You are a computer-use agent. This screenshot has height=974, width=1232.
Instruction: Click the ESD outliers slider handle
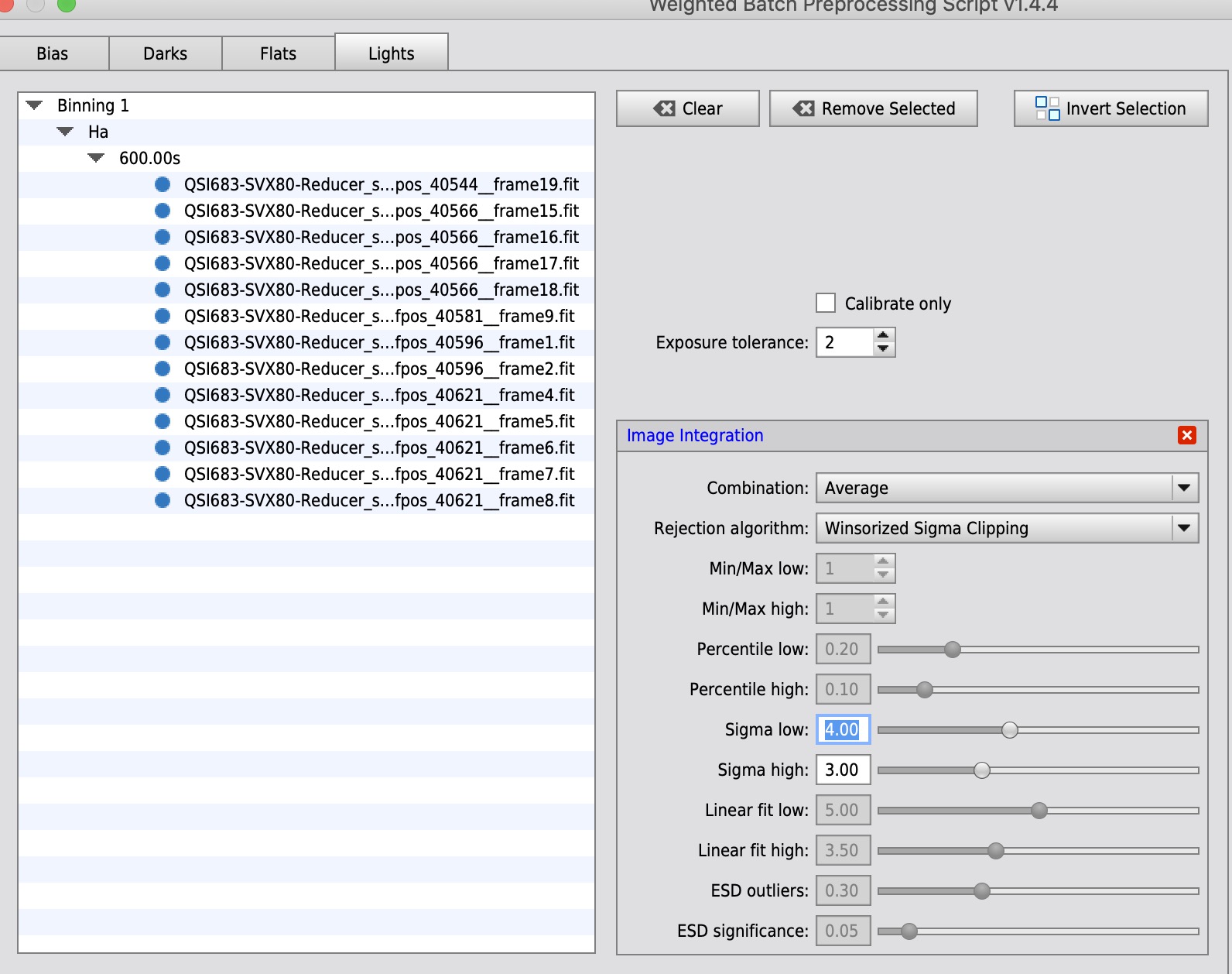982,890
